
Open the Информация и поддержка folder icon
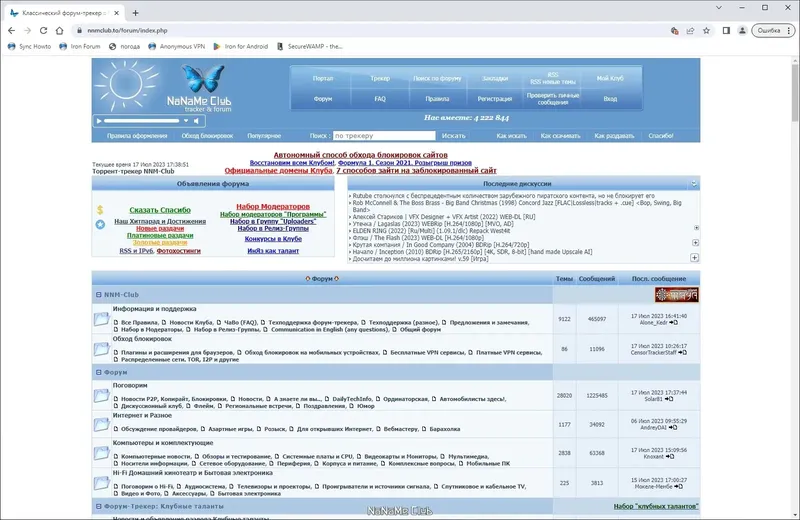(x=102, y=319)
